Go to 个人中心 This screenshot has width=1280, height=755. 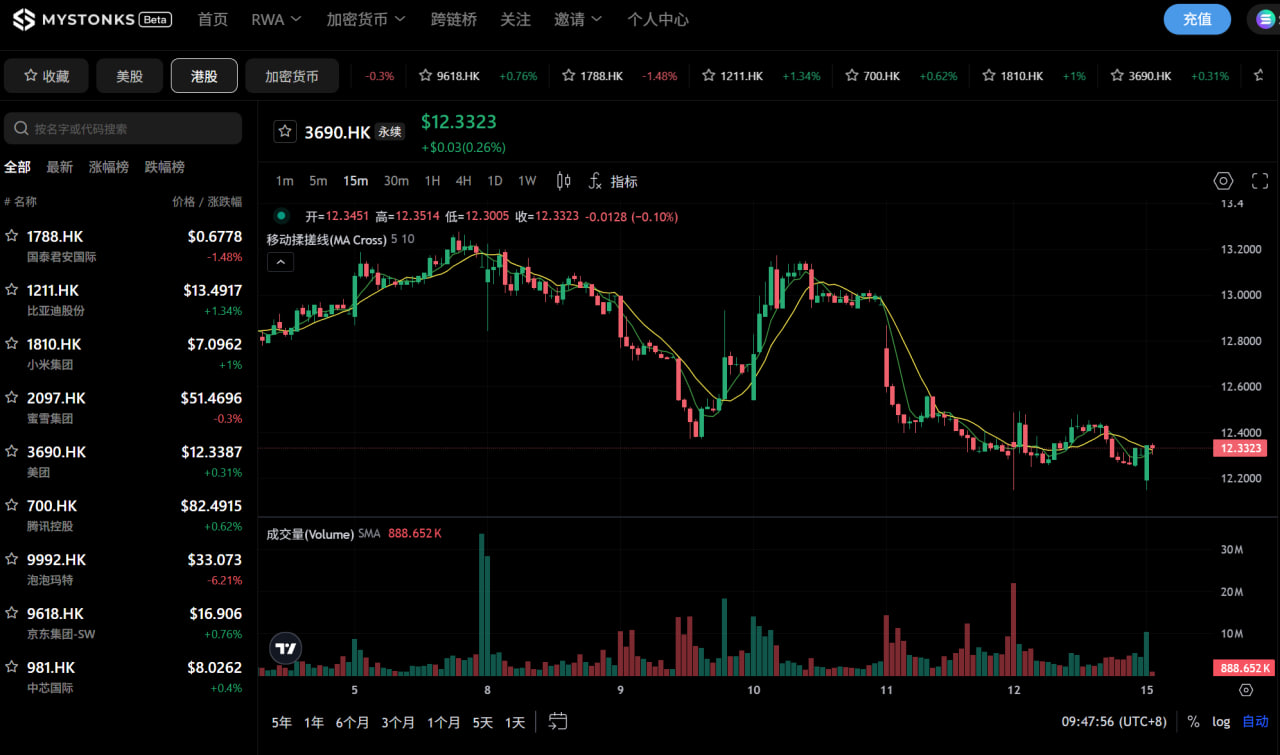657,19
